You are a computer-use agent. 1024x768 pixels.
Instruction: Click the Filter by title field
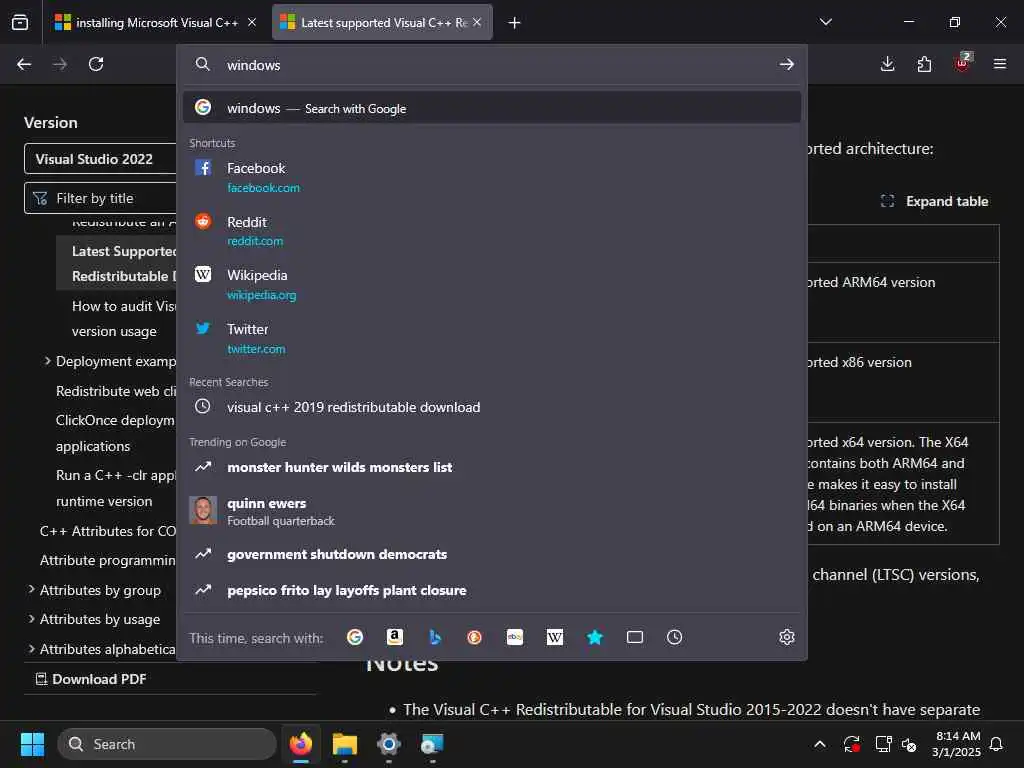(100, 198)
